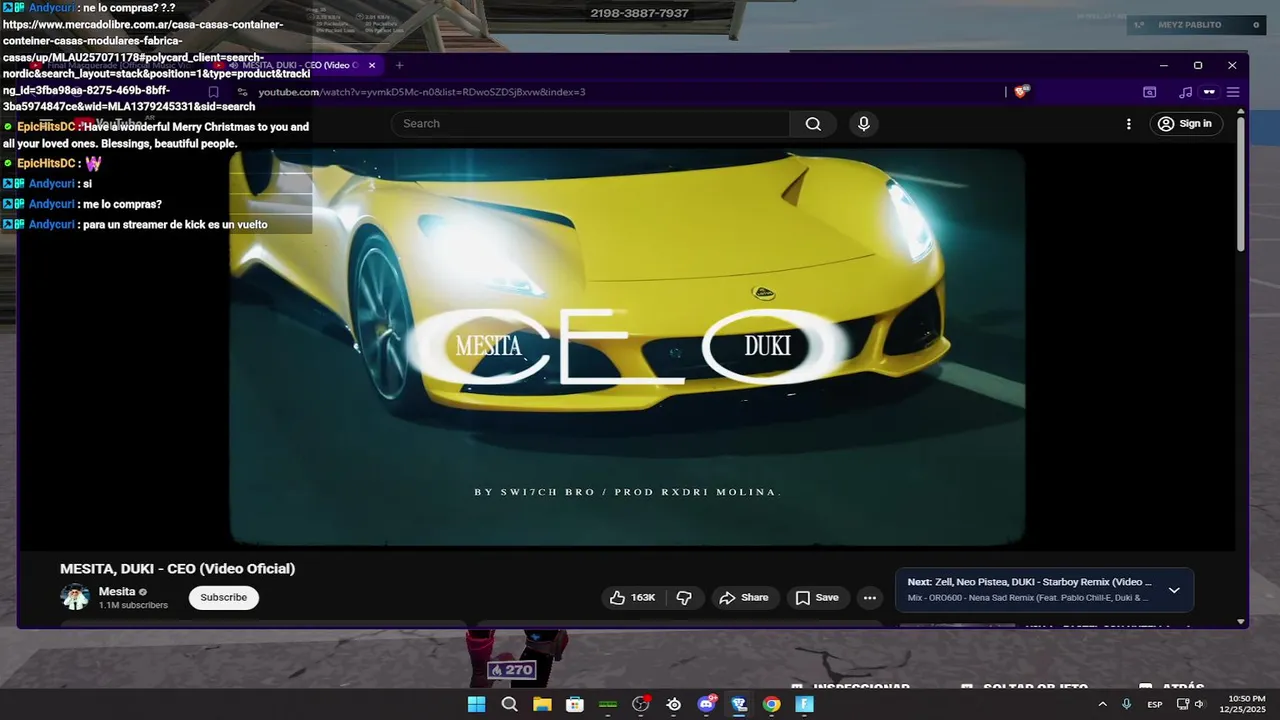This screenshot has width=1280, height=720.
Task: Close the MESITA, DUKI - CEO tab
Action: point(372,65)
